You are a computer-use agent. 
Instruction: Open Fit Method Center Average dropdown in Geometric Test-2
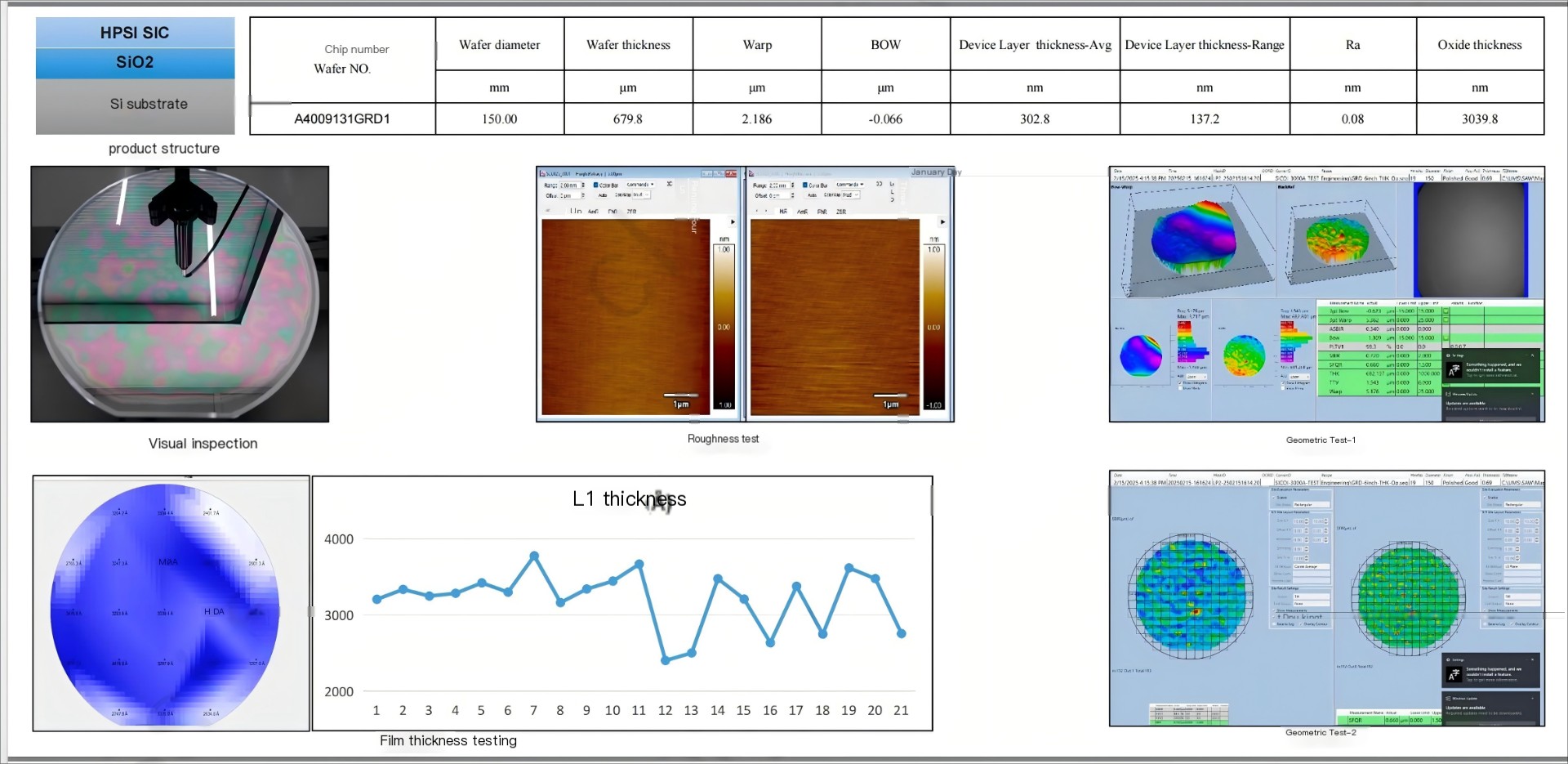[x=1311, y=566]
